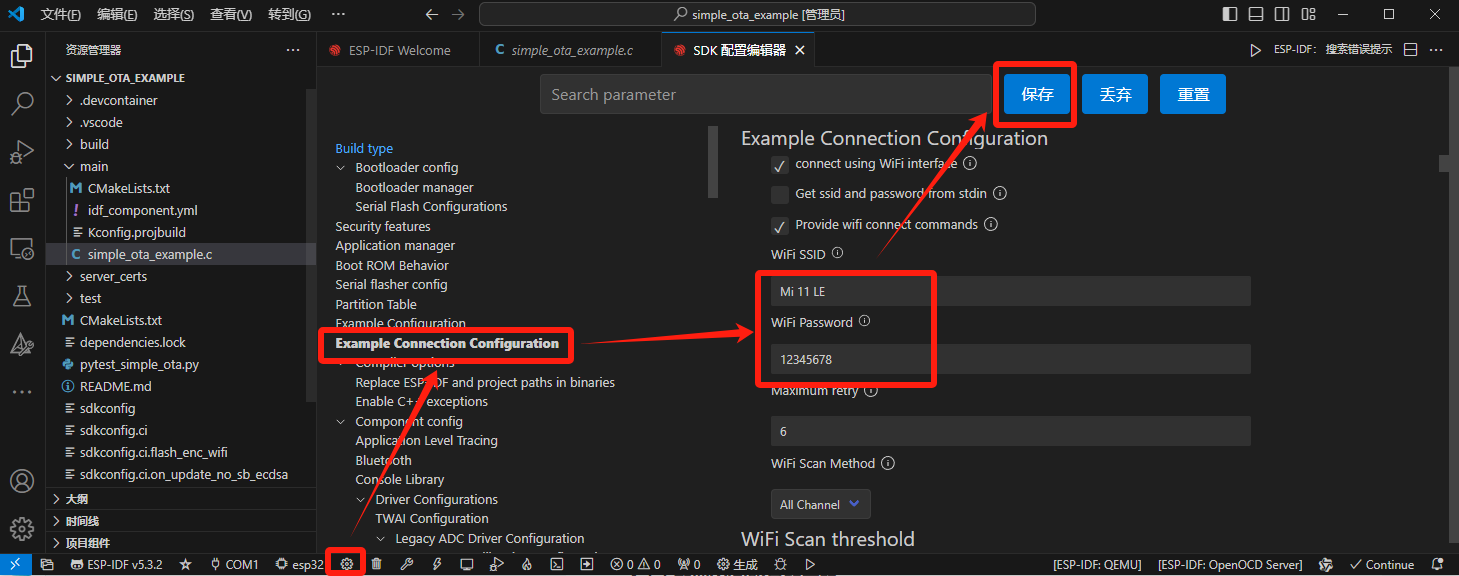The image size is (1459, 576).
Task: Open Kconfig.projbuild in explorer
Action: coord(135,232)
